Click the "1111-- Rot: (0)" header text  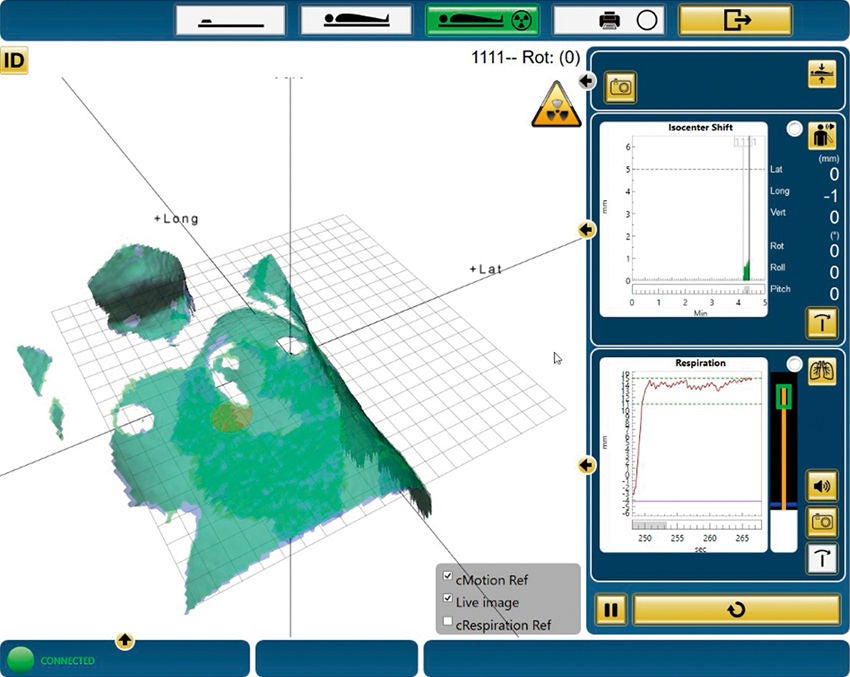(525, 57)
